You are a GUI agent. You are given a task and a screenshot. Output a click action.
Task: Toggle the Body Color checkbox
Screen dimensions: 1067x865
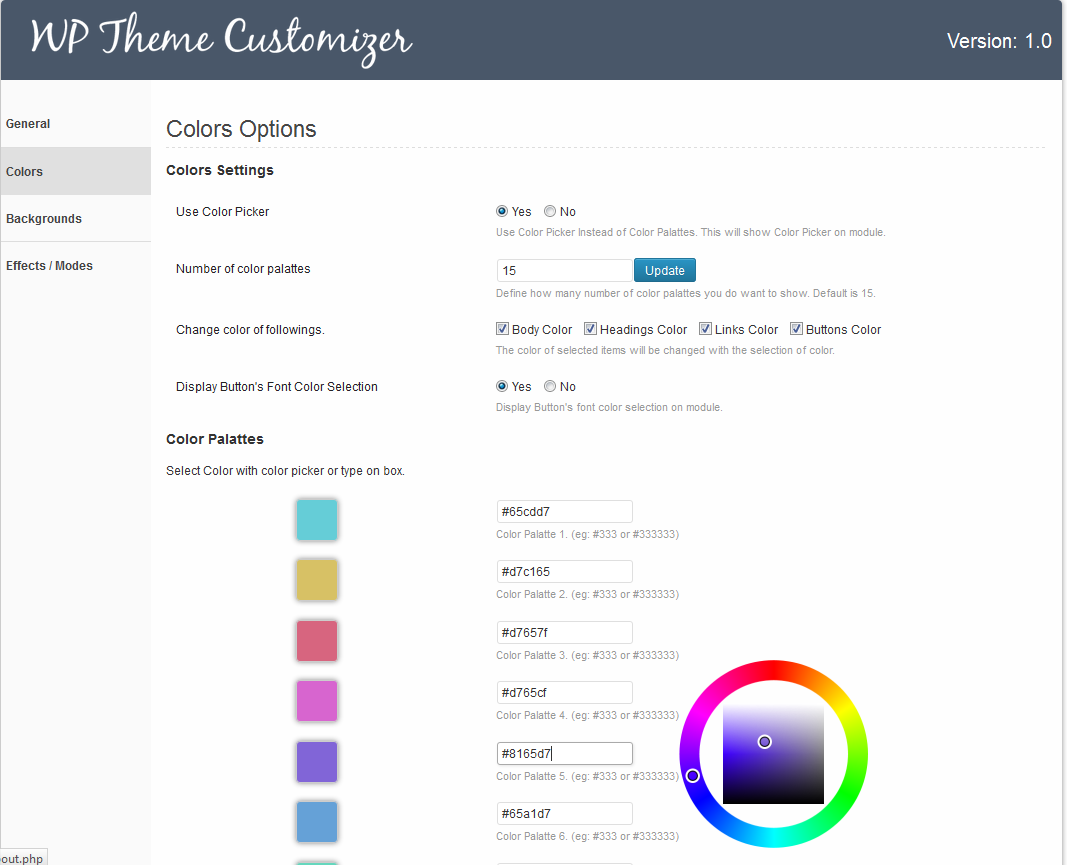click(x=502, y=329)
